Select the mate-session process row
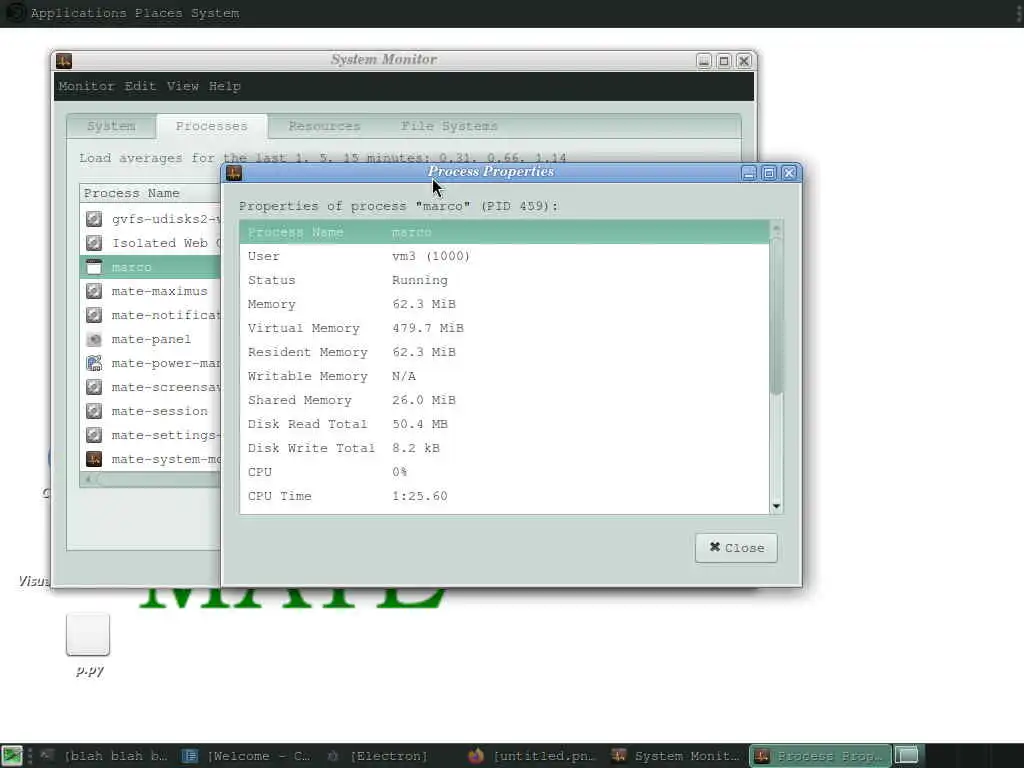Image resolution: width=1024 pixels, height=768 pixels. click(150, 411)
